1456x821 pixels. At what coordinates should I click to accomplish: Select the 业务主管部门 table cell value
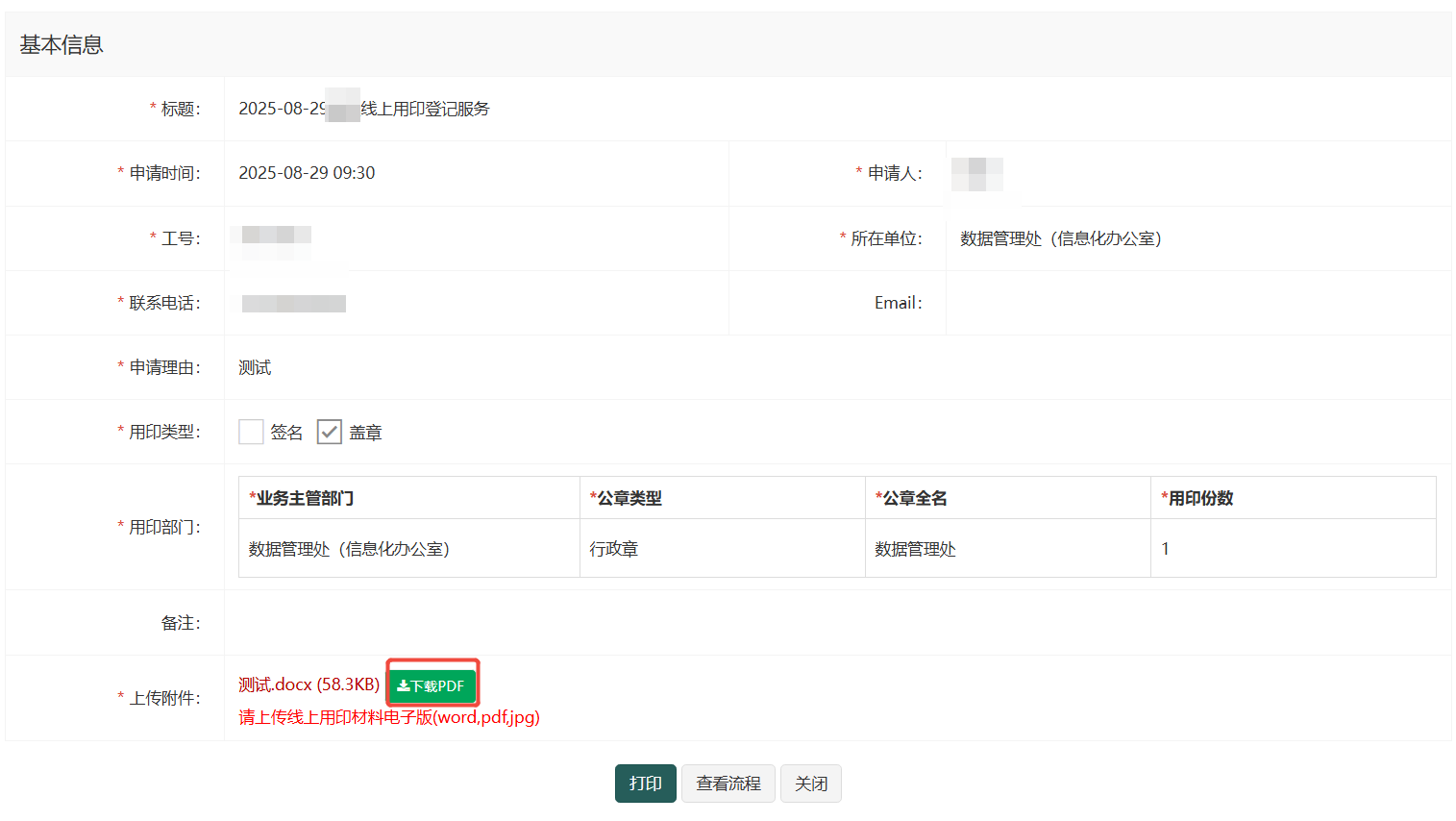point(349,549)
